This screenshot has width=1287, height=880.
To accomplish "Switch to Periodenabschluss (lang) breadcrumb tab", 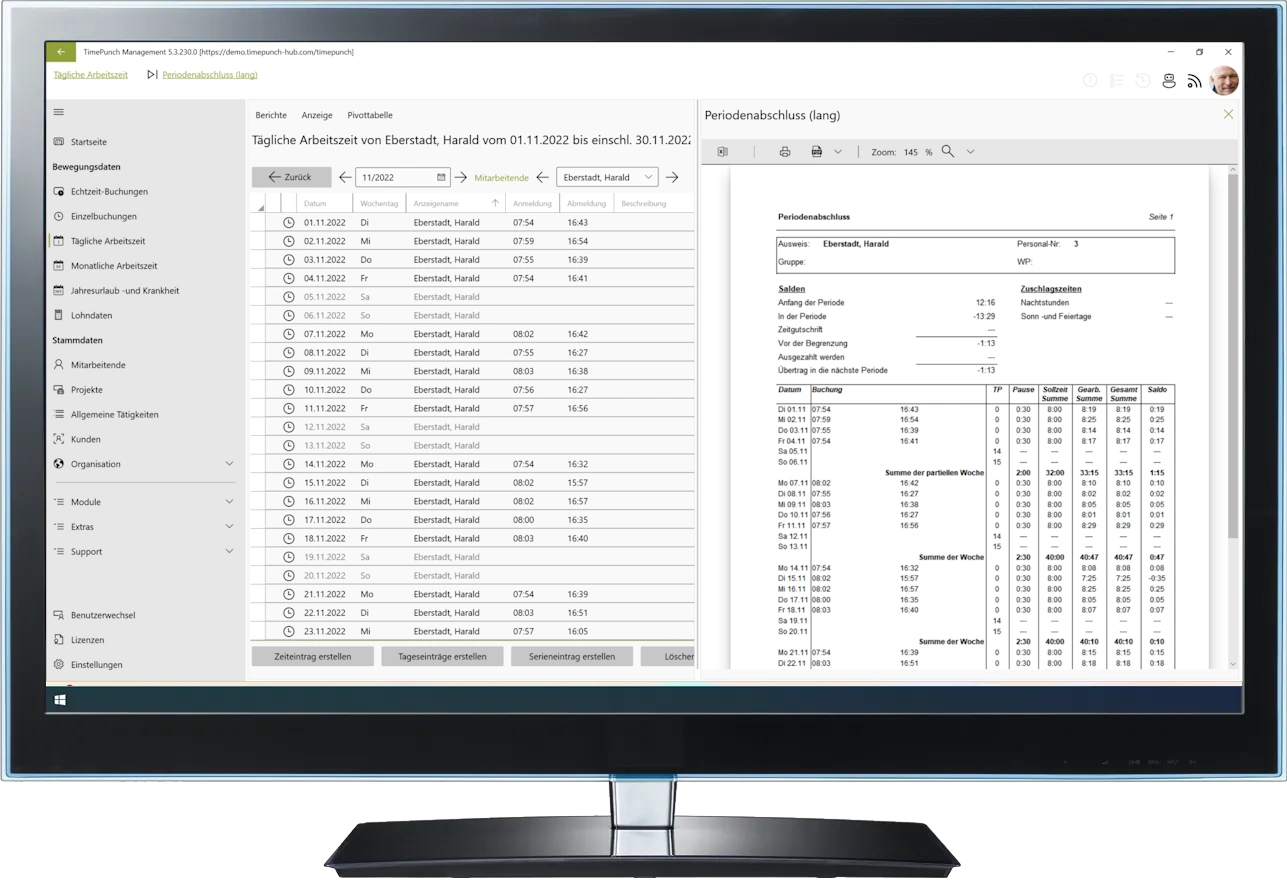I will pyautogui.click(x=210, y=75).
